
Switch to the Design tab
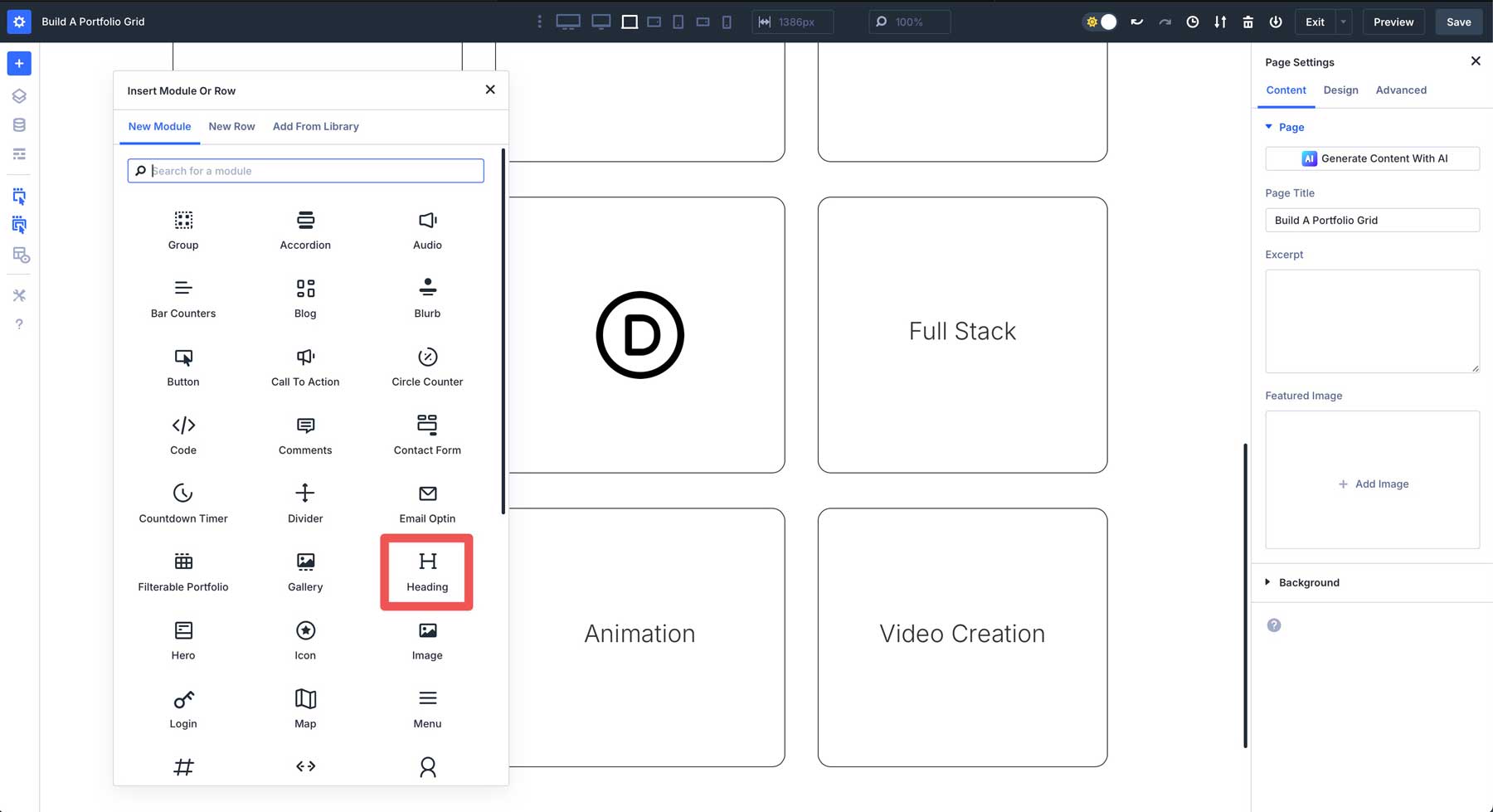pos(1340,90)
